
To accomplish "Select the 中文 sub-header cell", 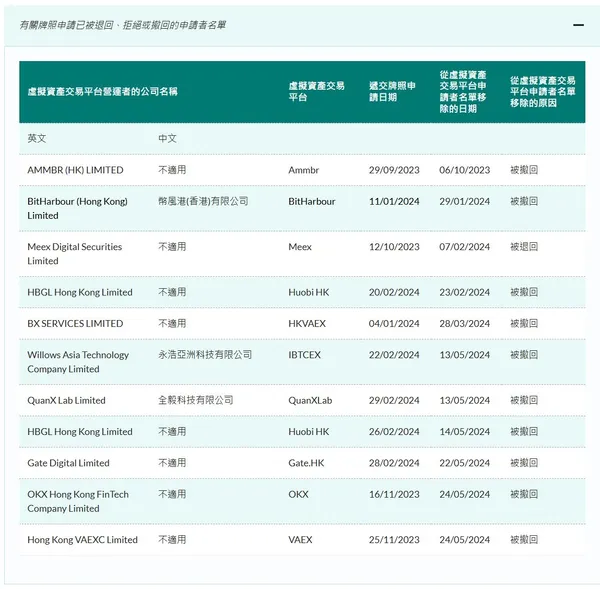I will 168,139.
